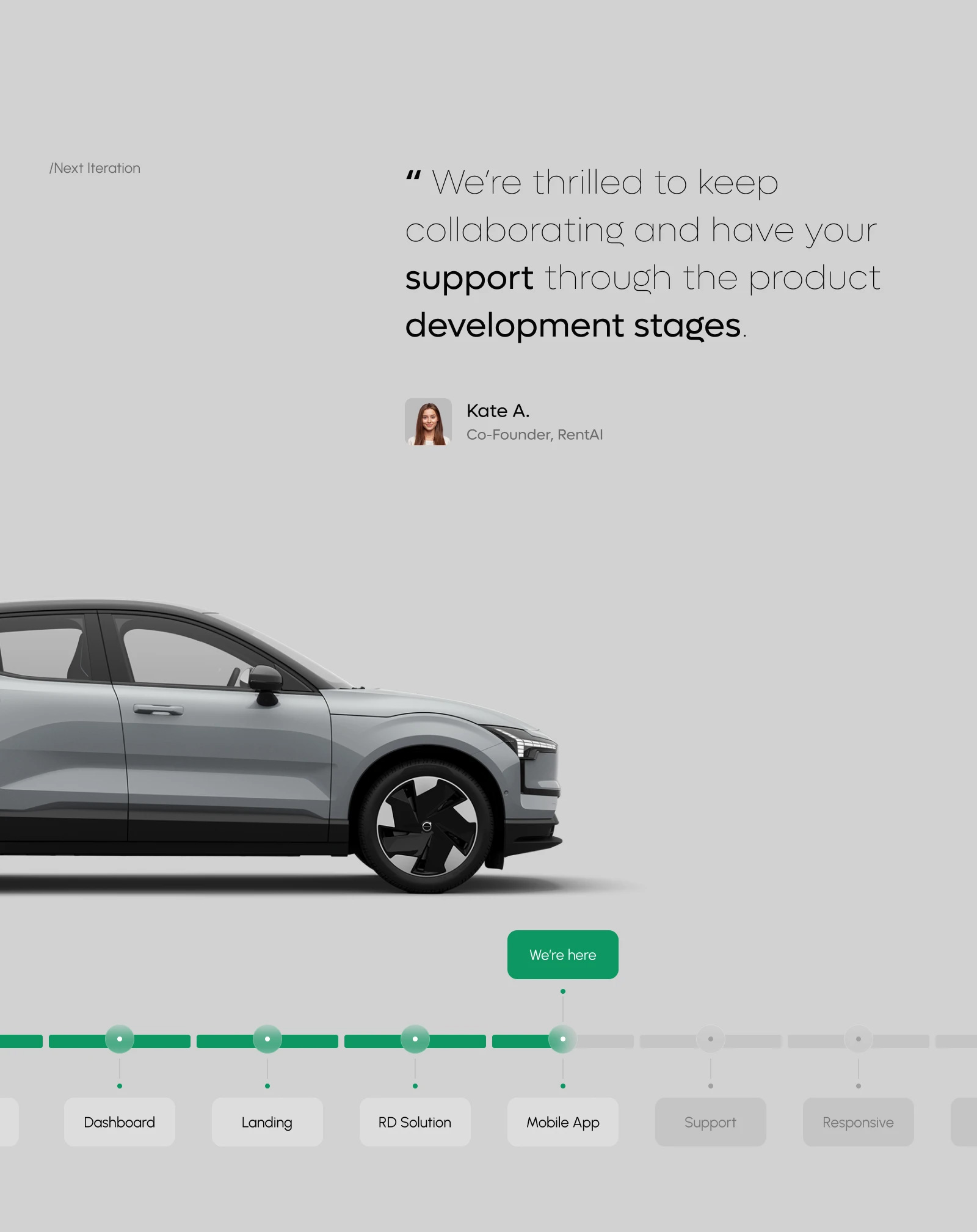Viewport: 977px width, 1232px height.
Task: Click the bold phrase "development stages"
Action: (573, 326)
